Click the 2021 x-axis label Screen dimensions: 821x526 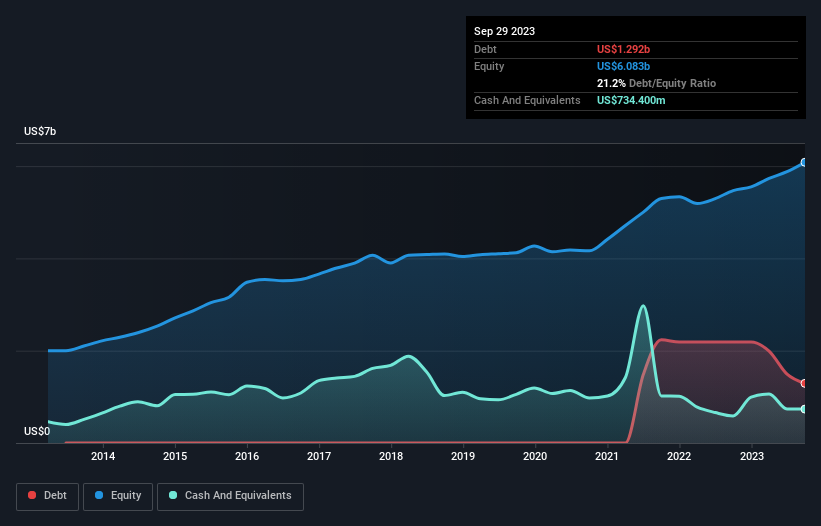(x=607, y=456)
